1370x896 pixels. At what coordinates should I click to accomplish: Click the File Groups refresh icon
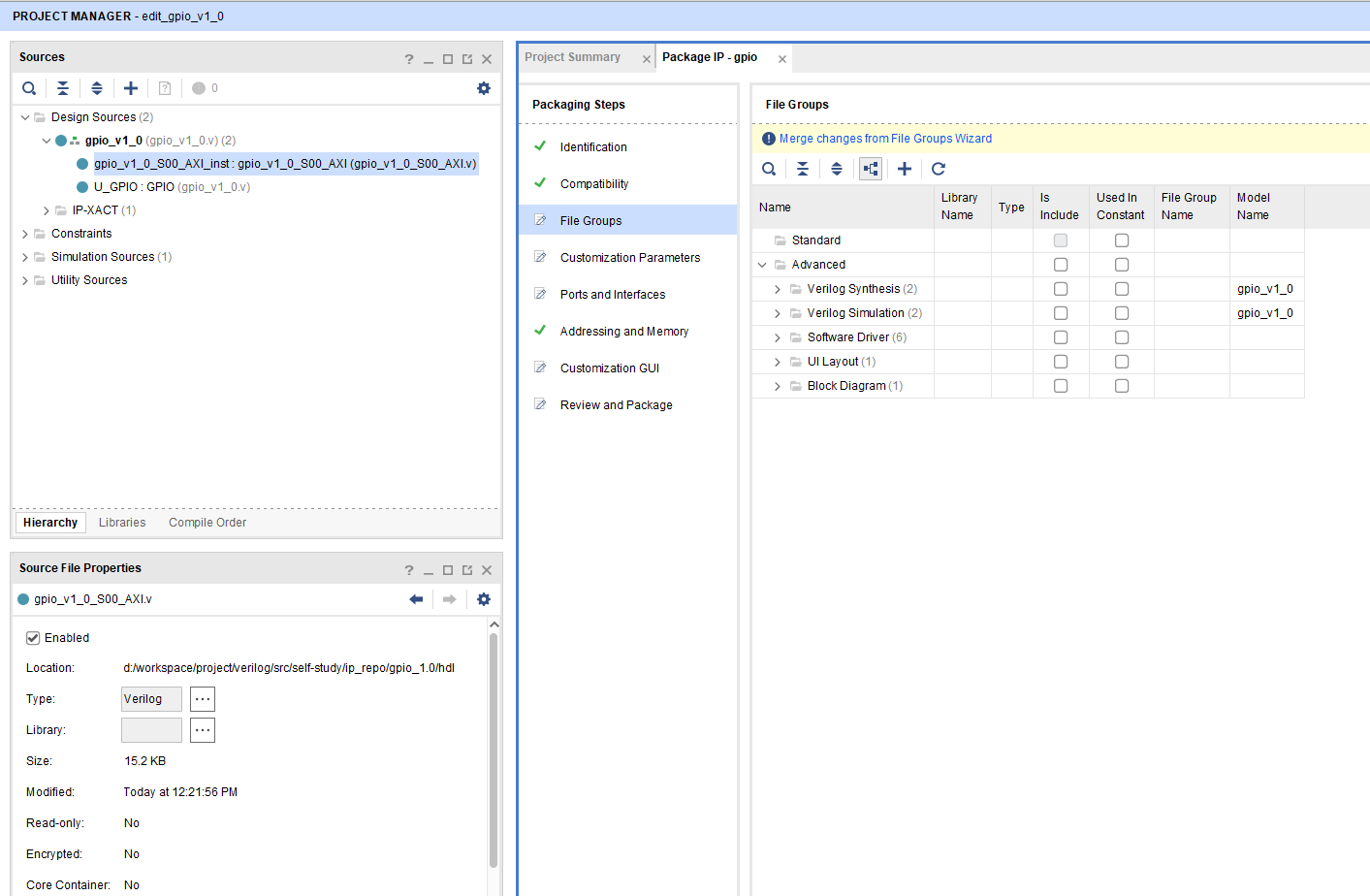(939, 169)
